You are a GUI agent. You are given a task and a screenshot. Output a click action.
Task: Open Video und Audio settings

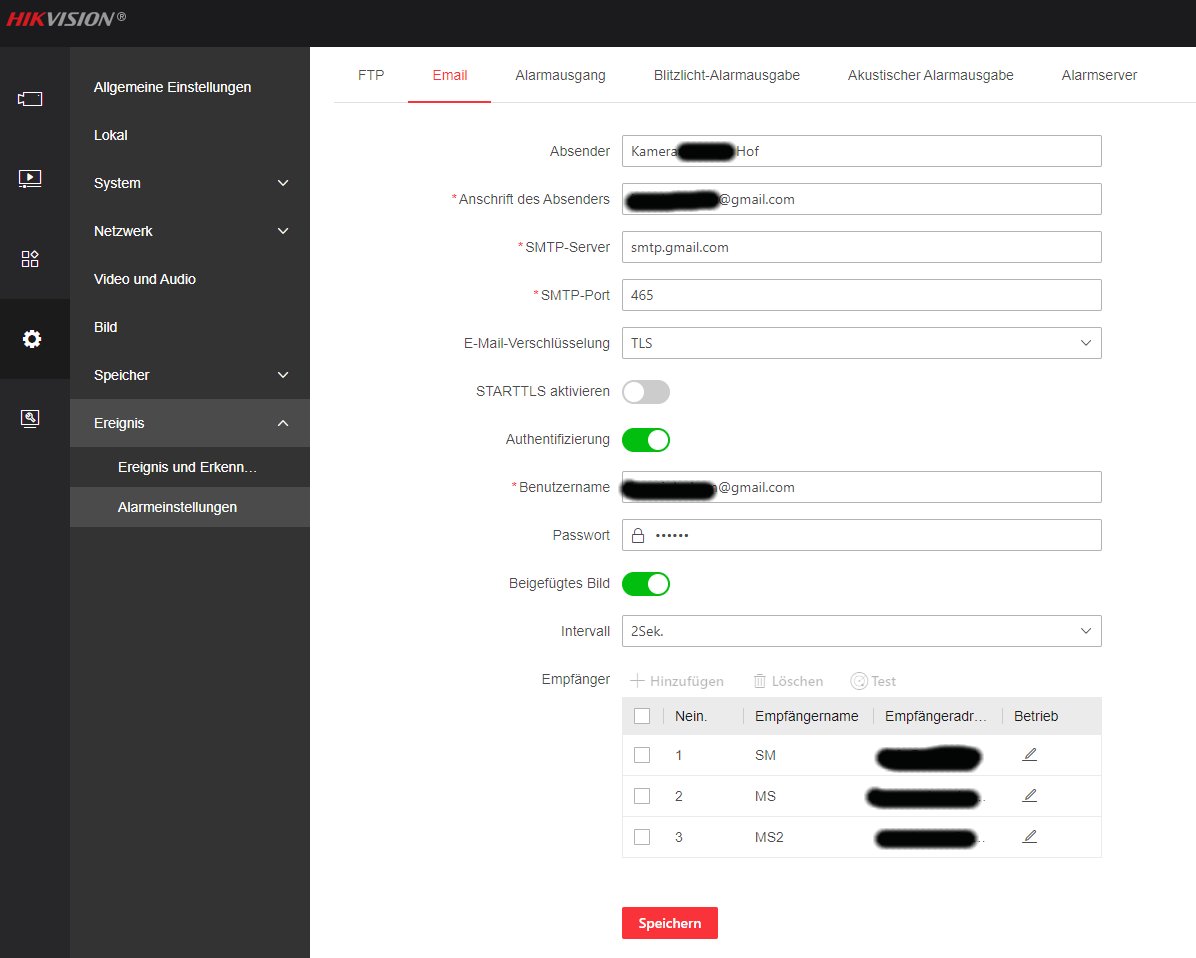pos(190,279)
